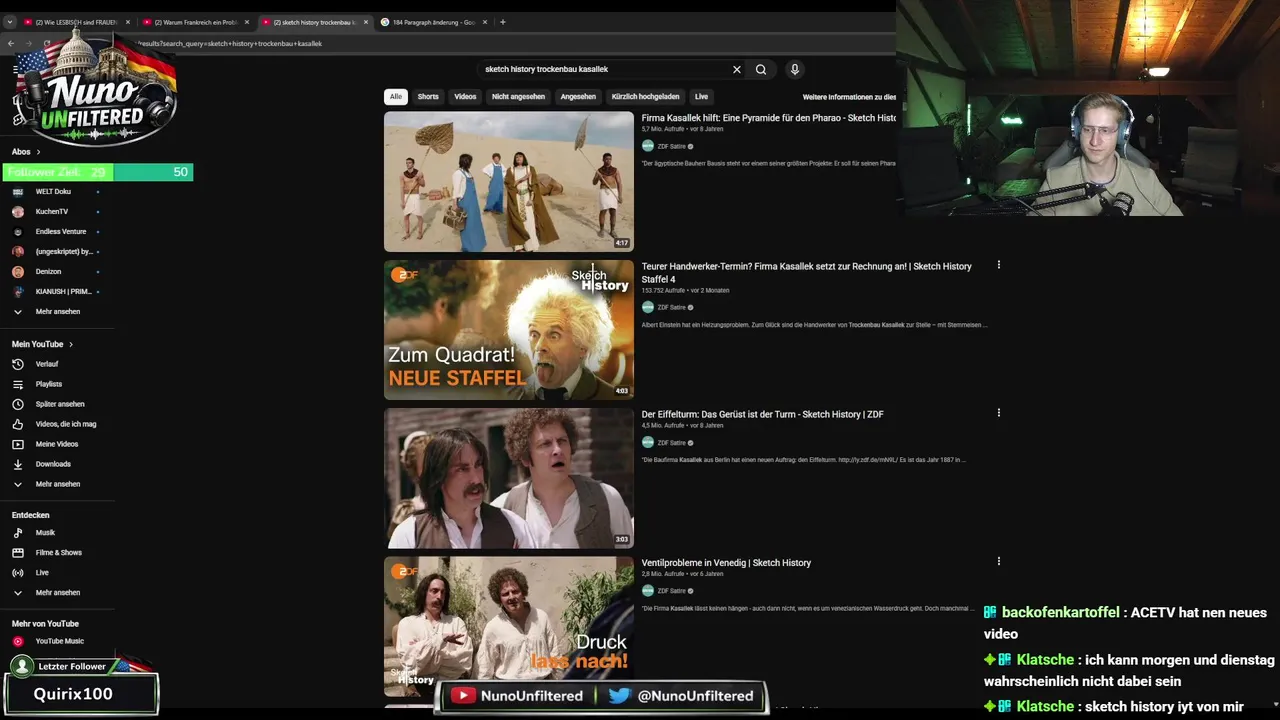Play the Druck lass nach thumbnail
The height and width of the screenshot is (720, 1280).
(x=508, y=626)
